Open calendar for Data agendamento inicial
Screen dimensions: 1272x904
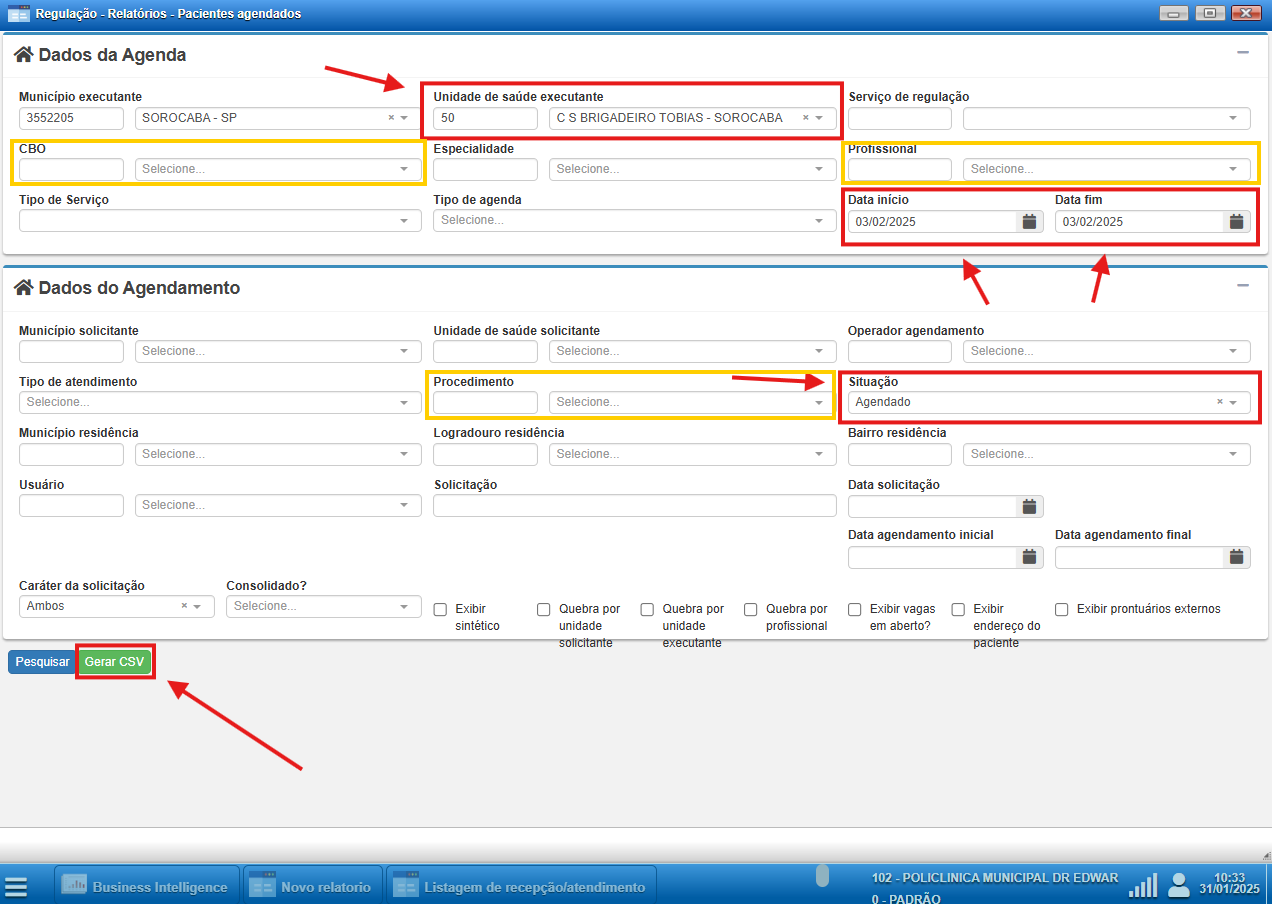[1029, 558]
